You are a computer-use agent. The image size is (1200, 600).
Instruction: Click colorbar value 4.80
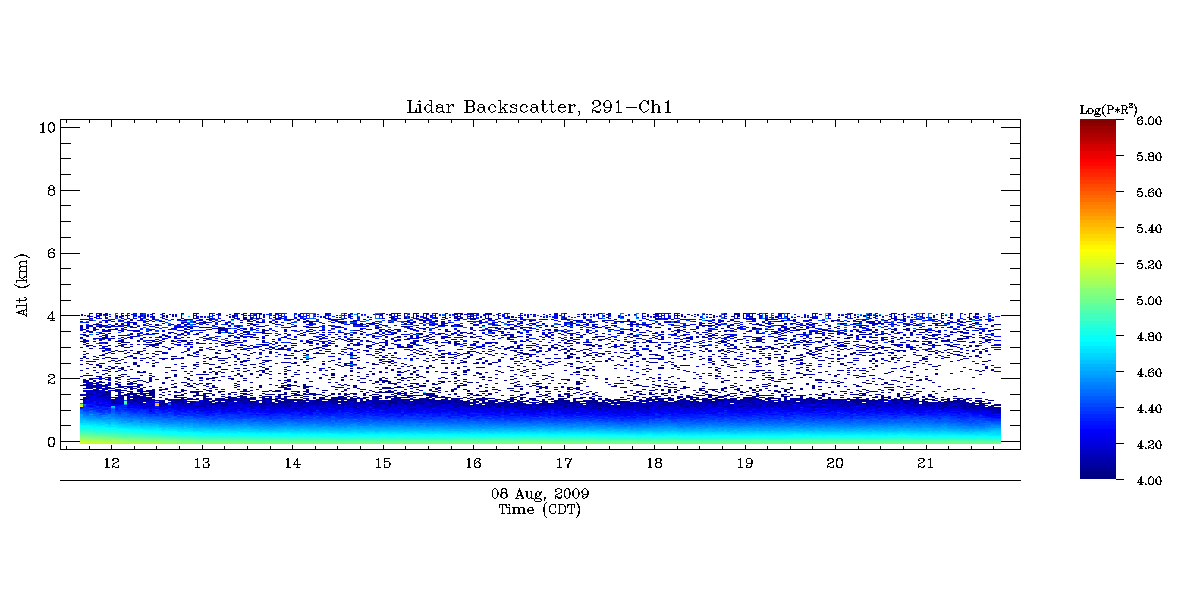click(1147, 337)
